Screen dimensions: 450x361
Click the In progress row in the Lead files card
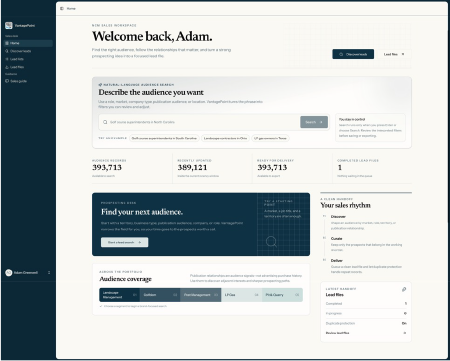point(366,313)
